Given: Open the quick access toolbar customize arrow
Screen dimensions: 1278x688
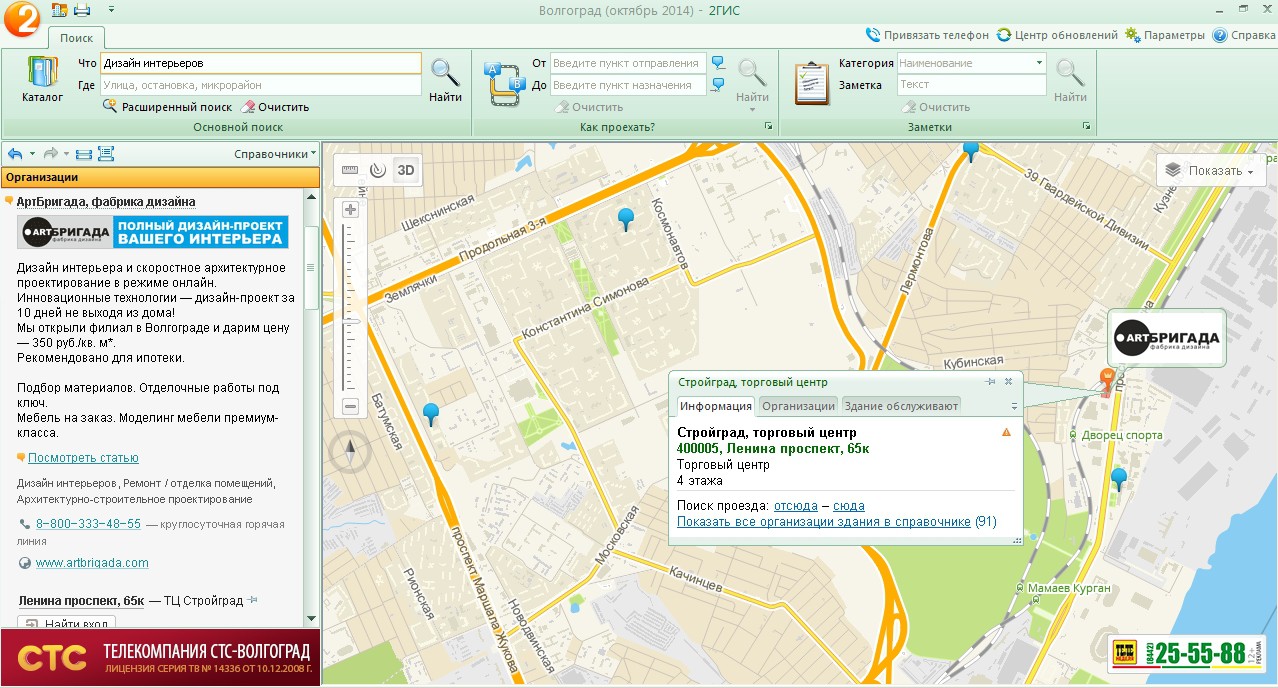Looking at the screenshot, I should tap(110, 10).
